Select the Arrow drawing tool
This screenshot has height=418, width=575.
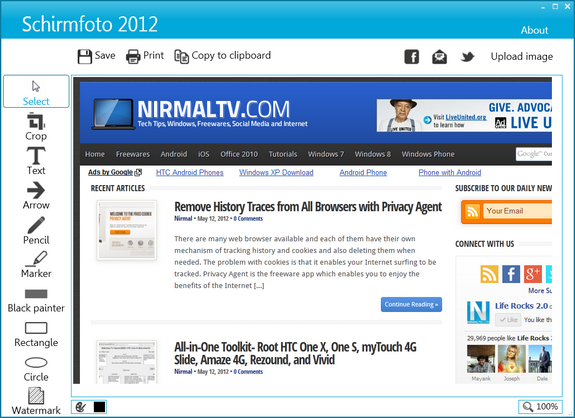(36, 196)
